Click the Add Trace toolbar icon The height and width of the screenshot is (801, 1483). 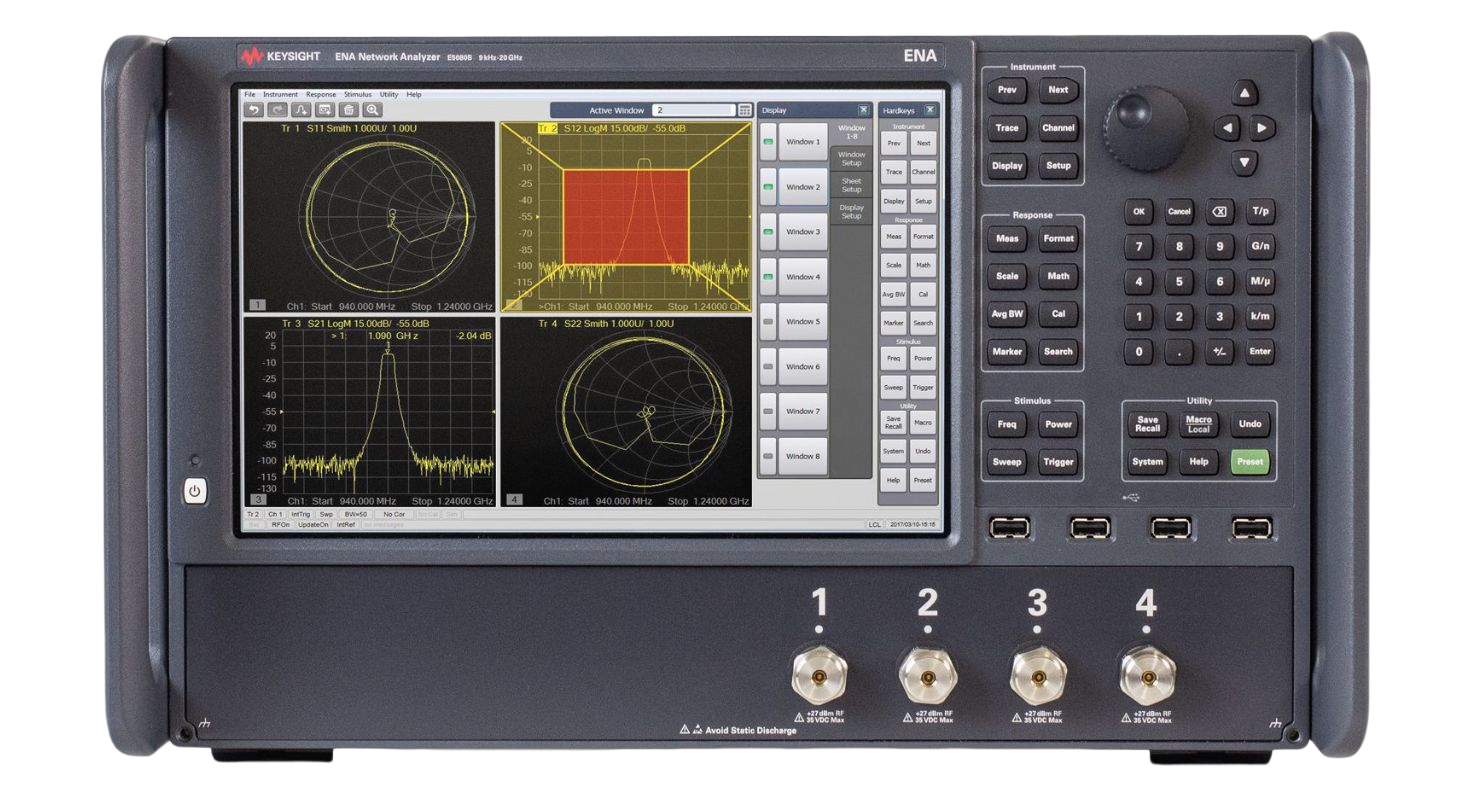click(301, 110)
